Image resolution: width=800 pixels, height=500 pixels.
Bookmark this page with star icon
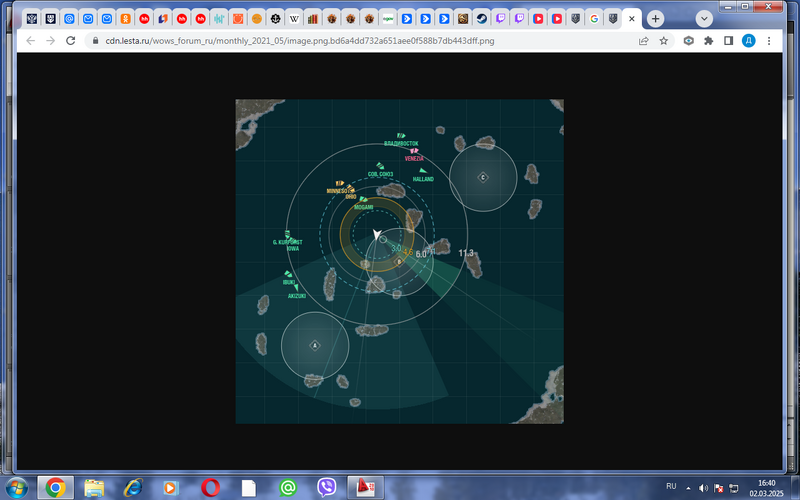(663, 41)
